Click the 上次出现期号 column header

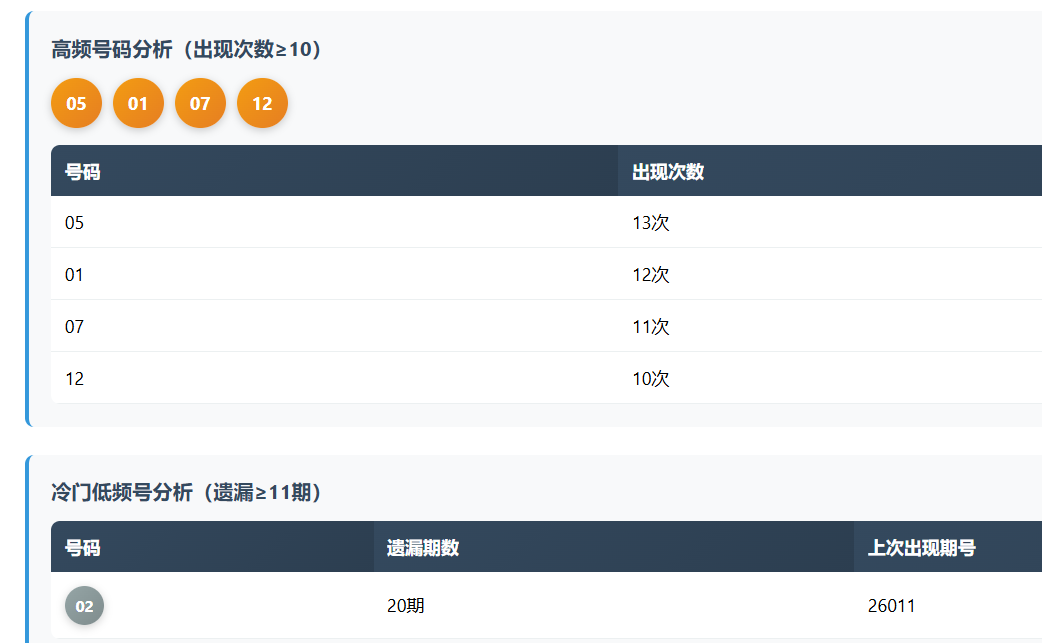pyautogui.click(x=921, y=547)
